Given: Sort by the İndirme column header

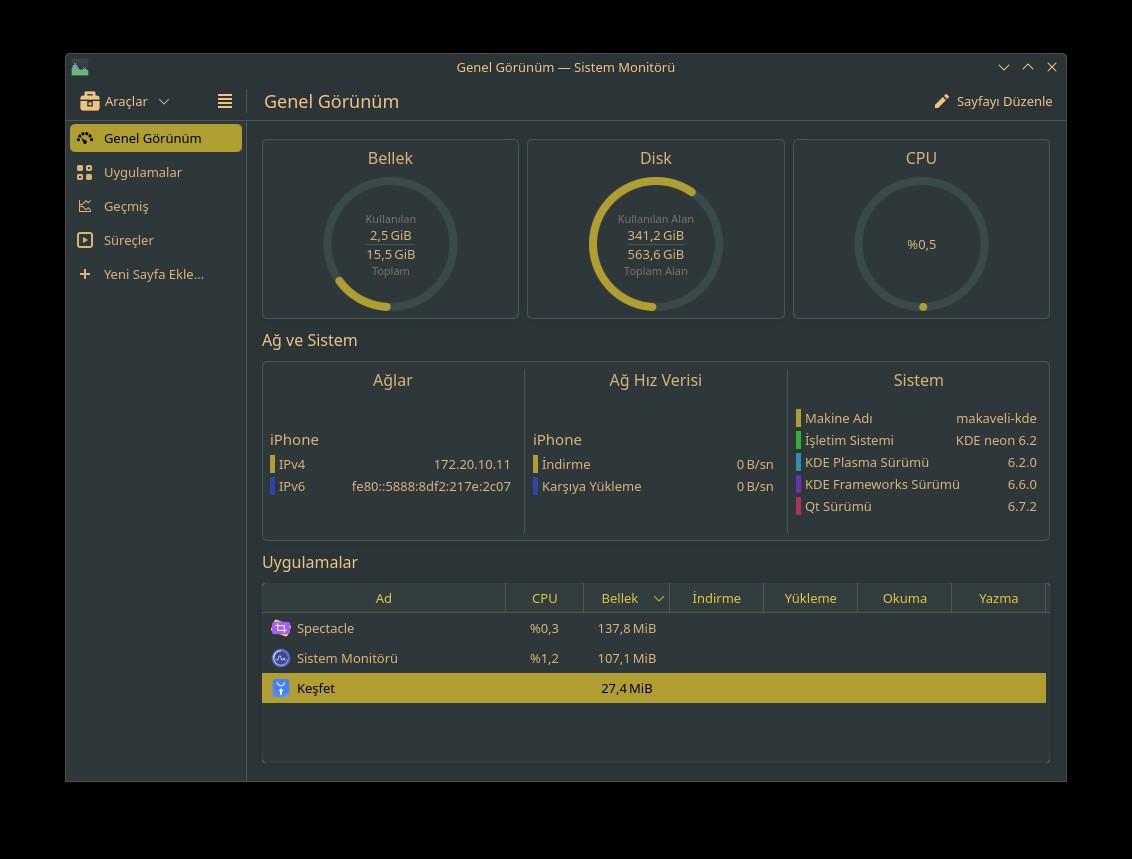Looking at the screenshot, I should click(716, 598).
